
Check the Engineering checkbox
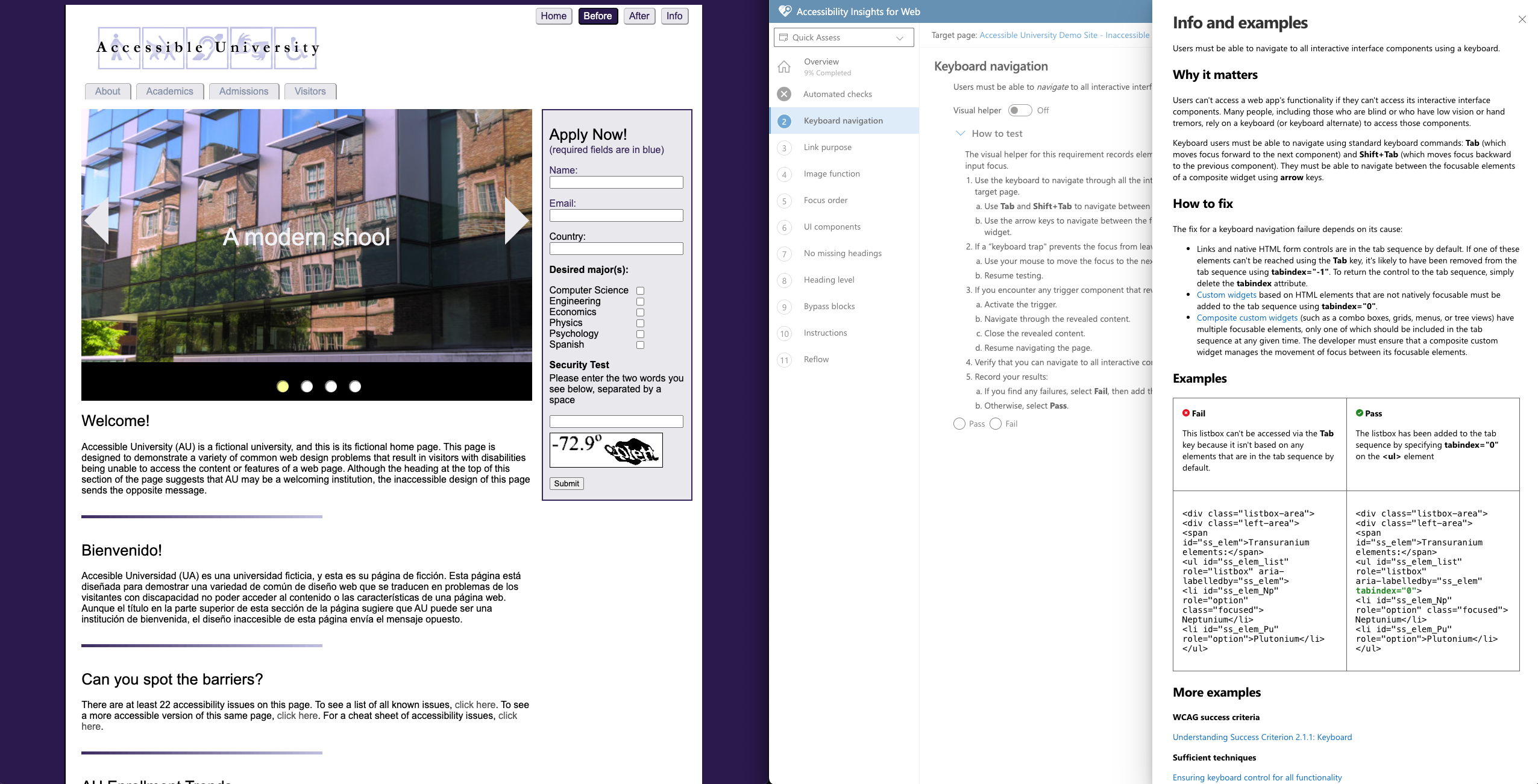(x=640, y=302)
